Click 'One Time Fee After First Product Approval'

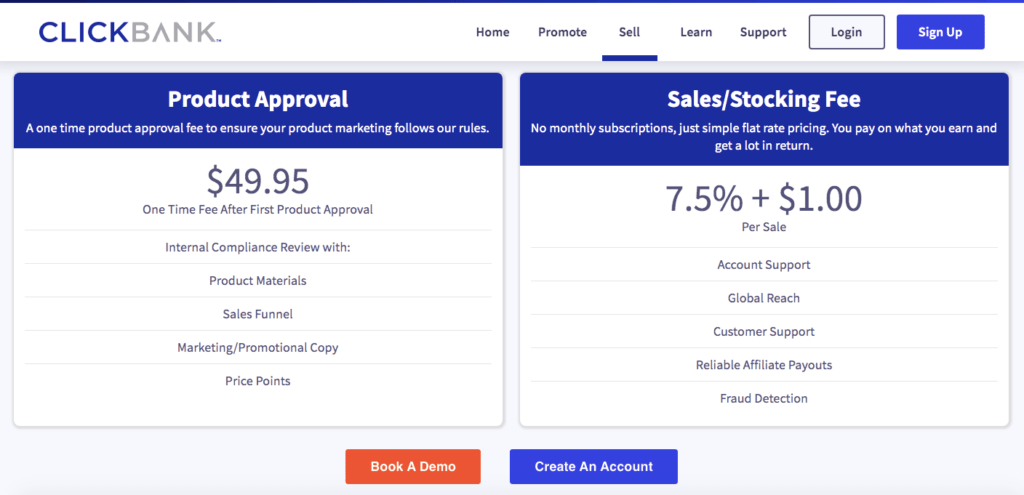click(x=258, y=210)
